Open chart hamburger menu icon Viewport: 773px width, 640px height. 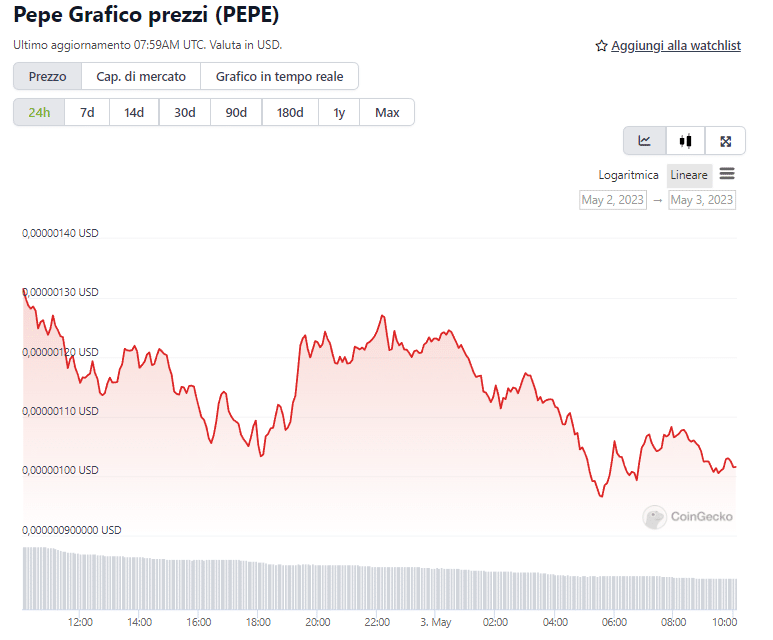point(727,174)
